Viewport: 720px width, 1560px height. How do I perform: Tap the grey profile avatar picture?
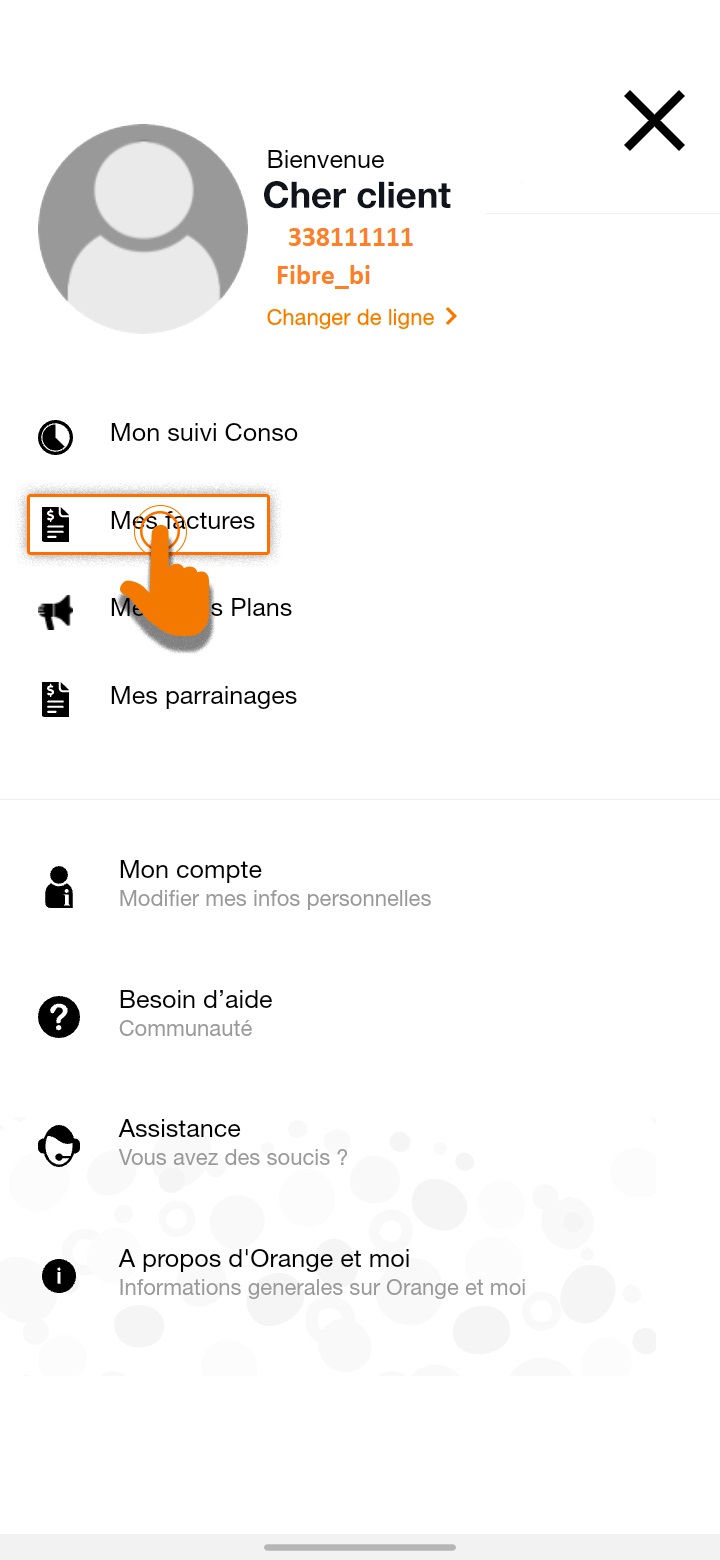[x=143, y=229]
